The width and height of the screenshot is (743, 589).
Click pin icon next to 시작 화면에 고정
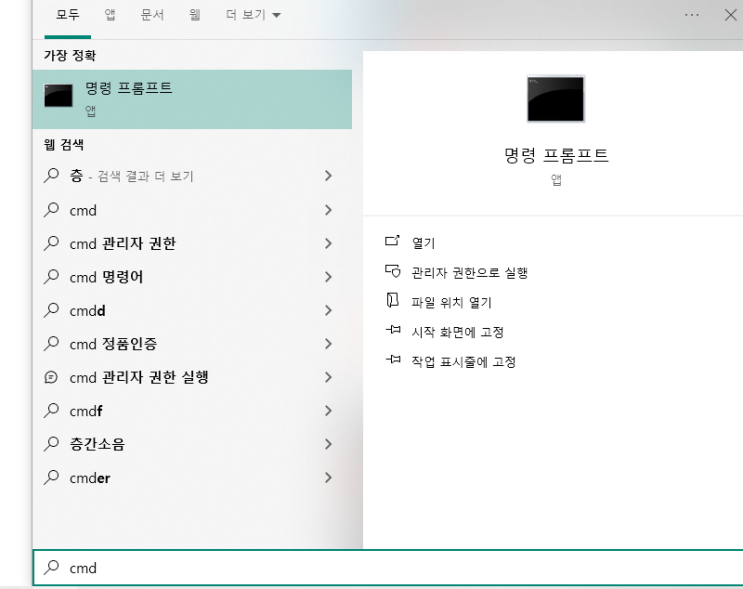point(393,329)
